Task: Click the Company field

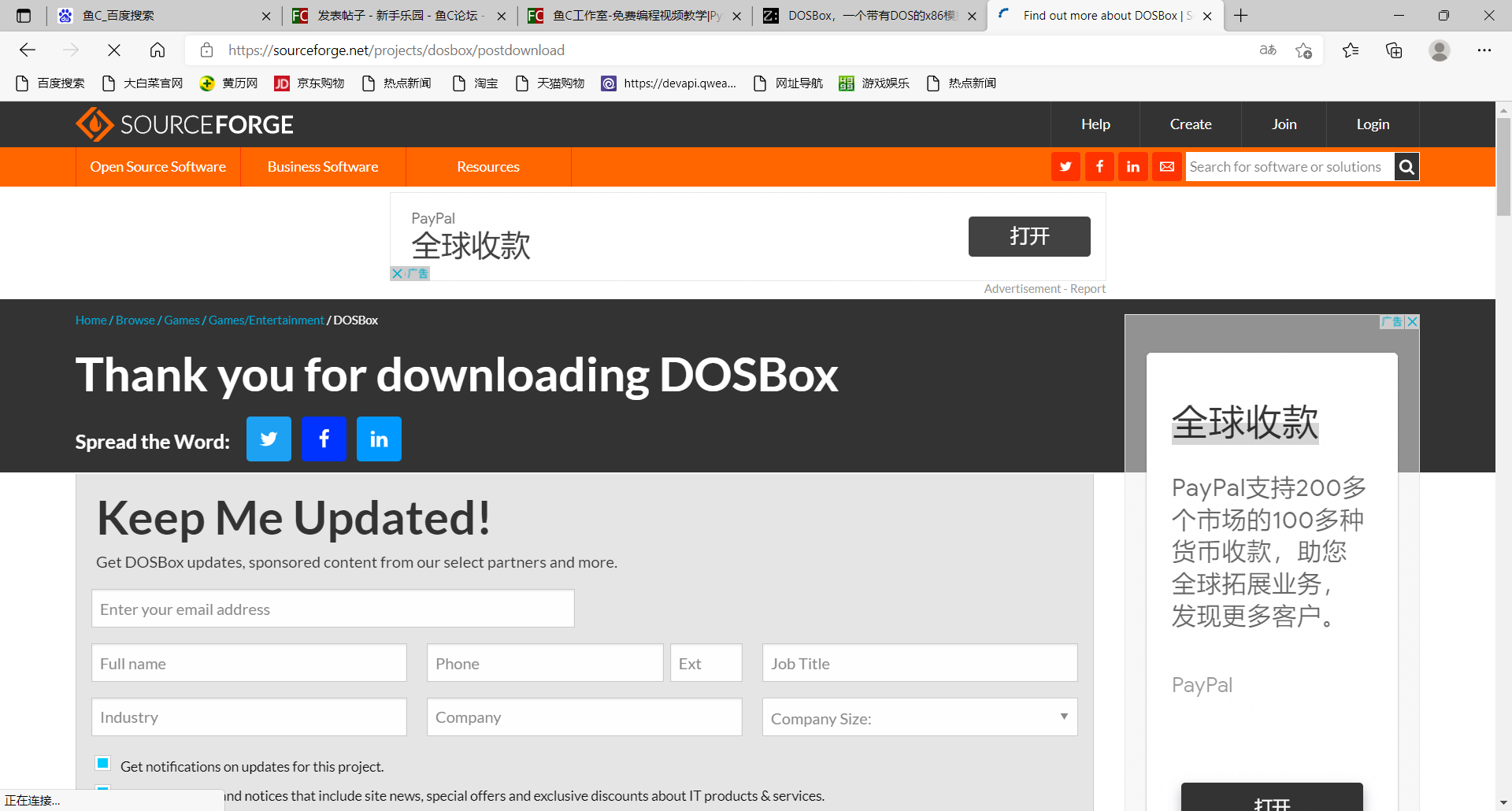Action: click(x=584, y=717)
